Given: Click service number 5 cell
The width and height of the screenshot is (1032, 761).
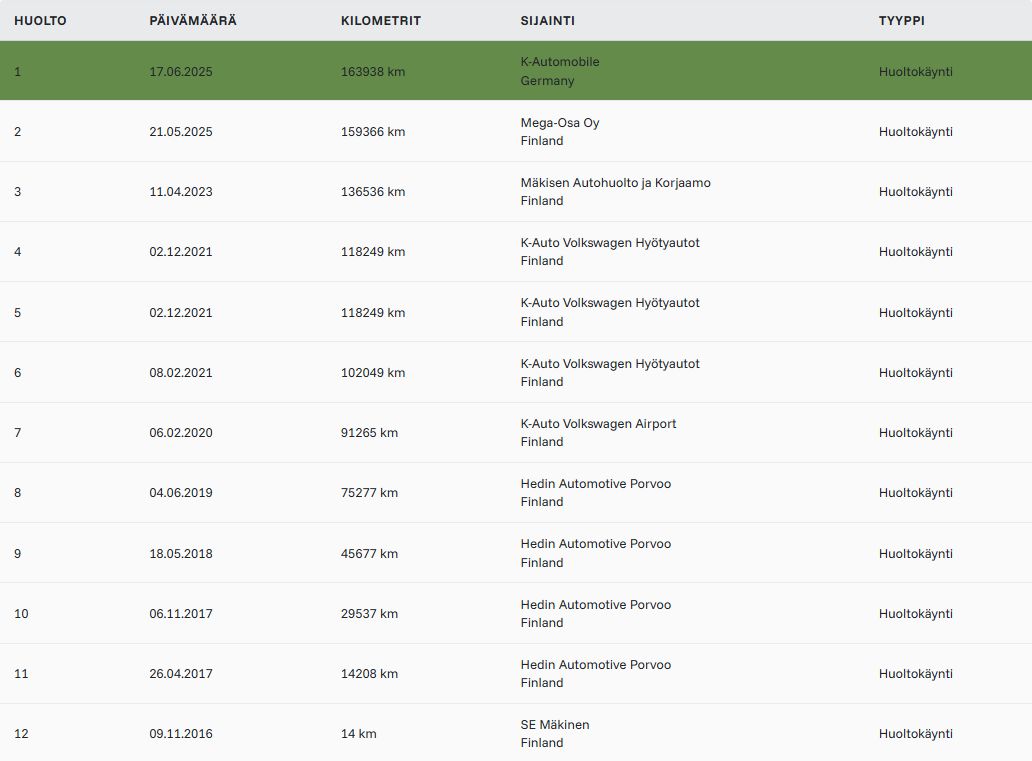Looking at the screenshot, I should [x=18, y=313].
